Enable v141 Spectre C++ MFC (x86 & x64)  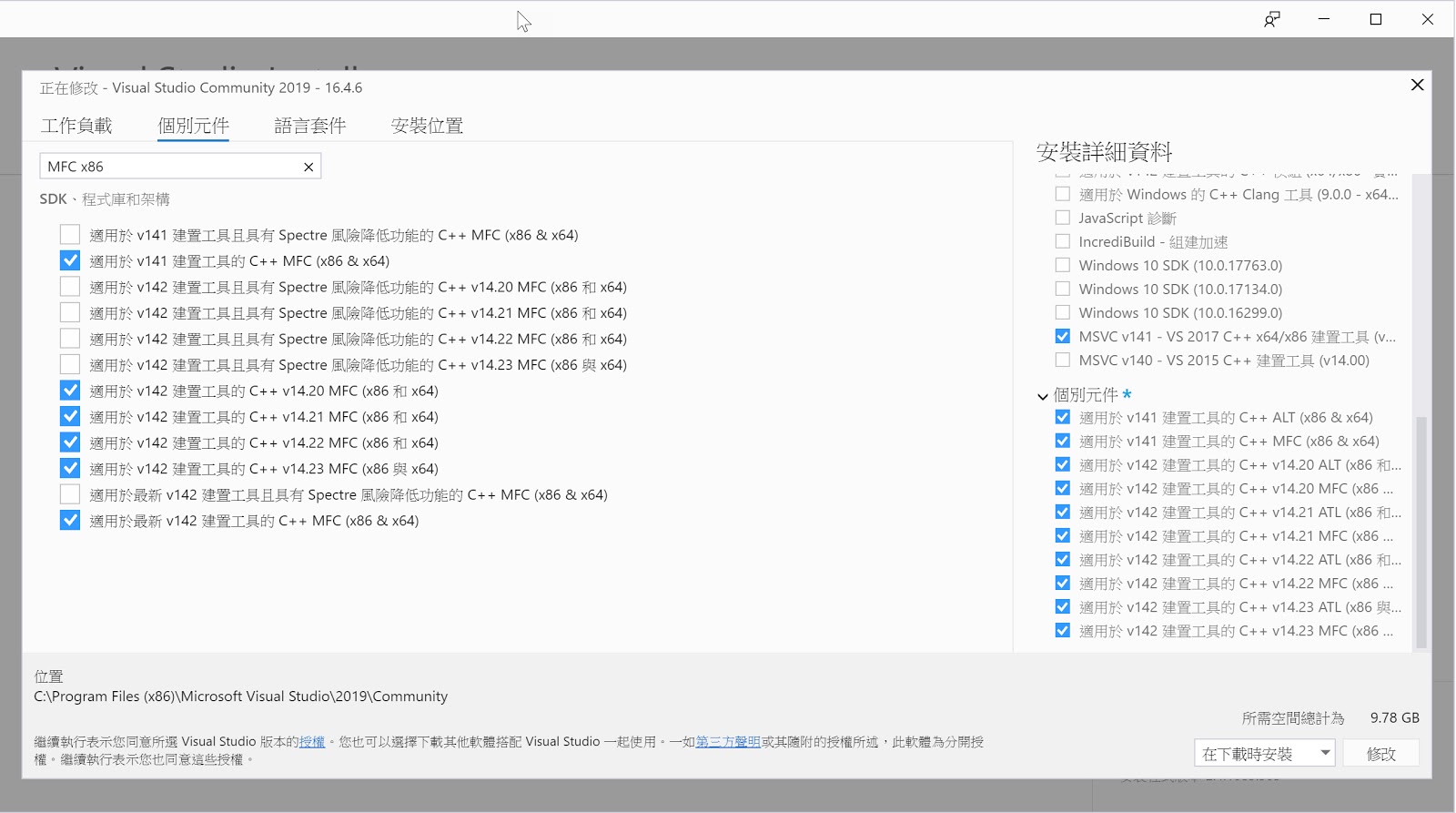point(70,235)
